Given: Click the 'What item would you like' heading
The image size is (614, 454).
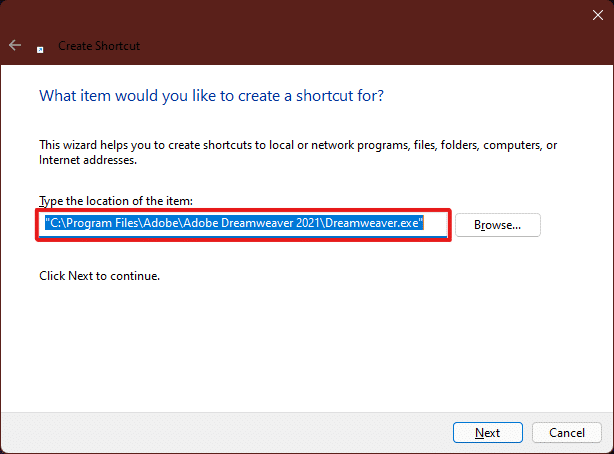Looking at the screenshot, I should [211, 96].
